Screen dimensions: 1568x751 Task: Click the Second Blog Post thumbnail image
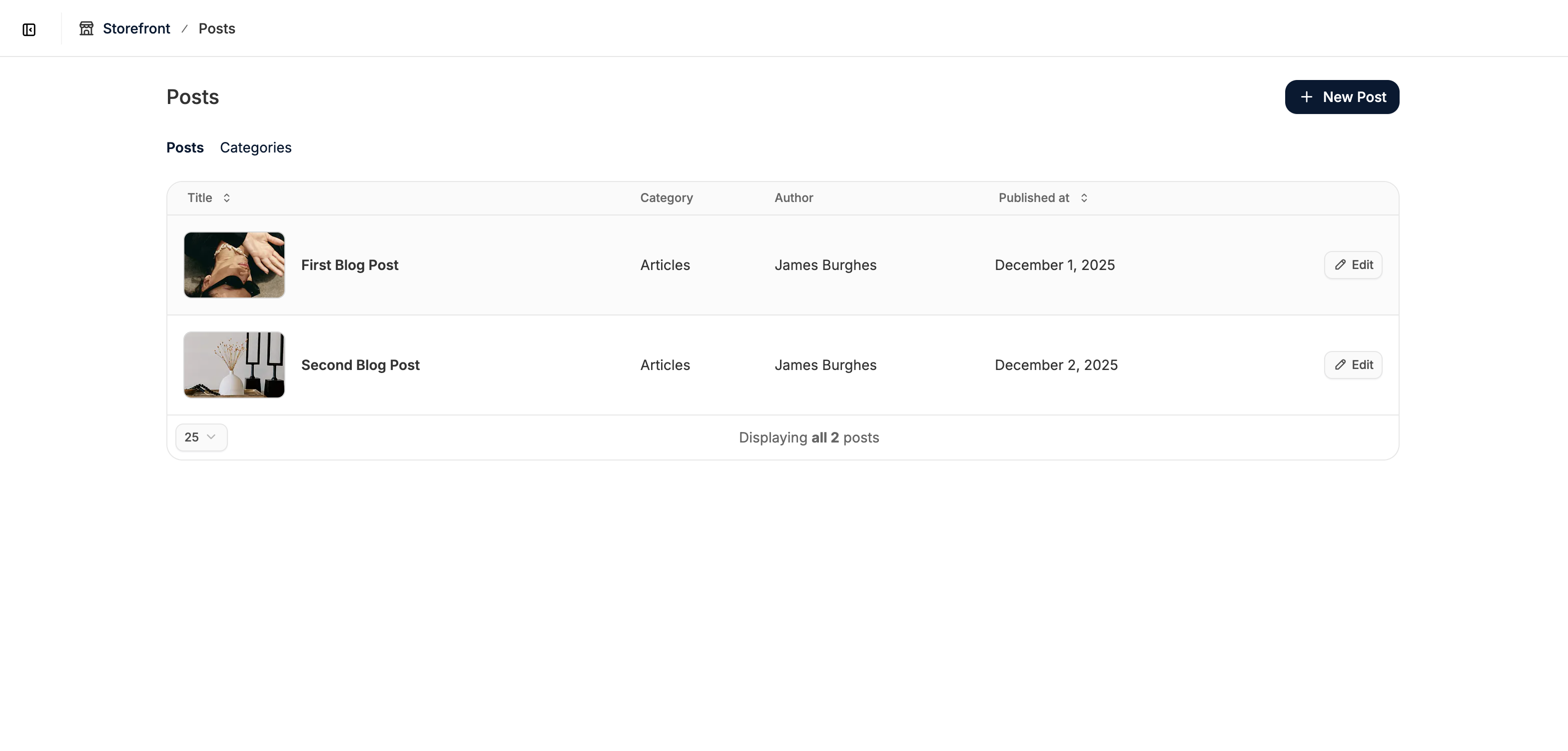pyautogui.click(x=234, y=364)
